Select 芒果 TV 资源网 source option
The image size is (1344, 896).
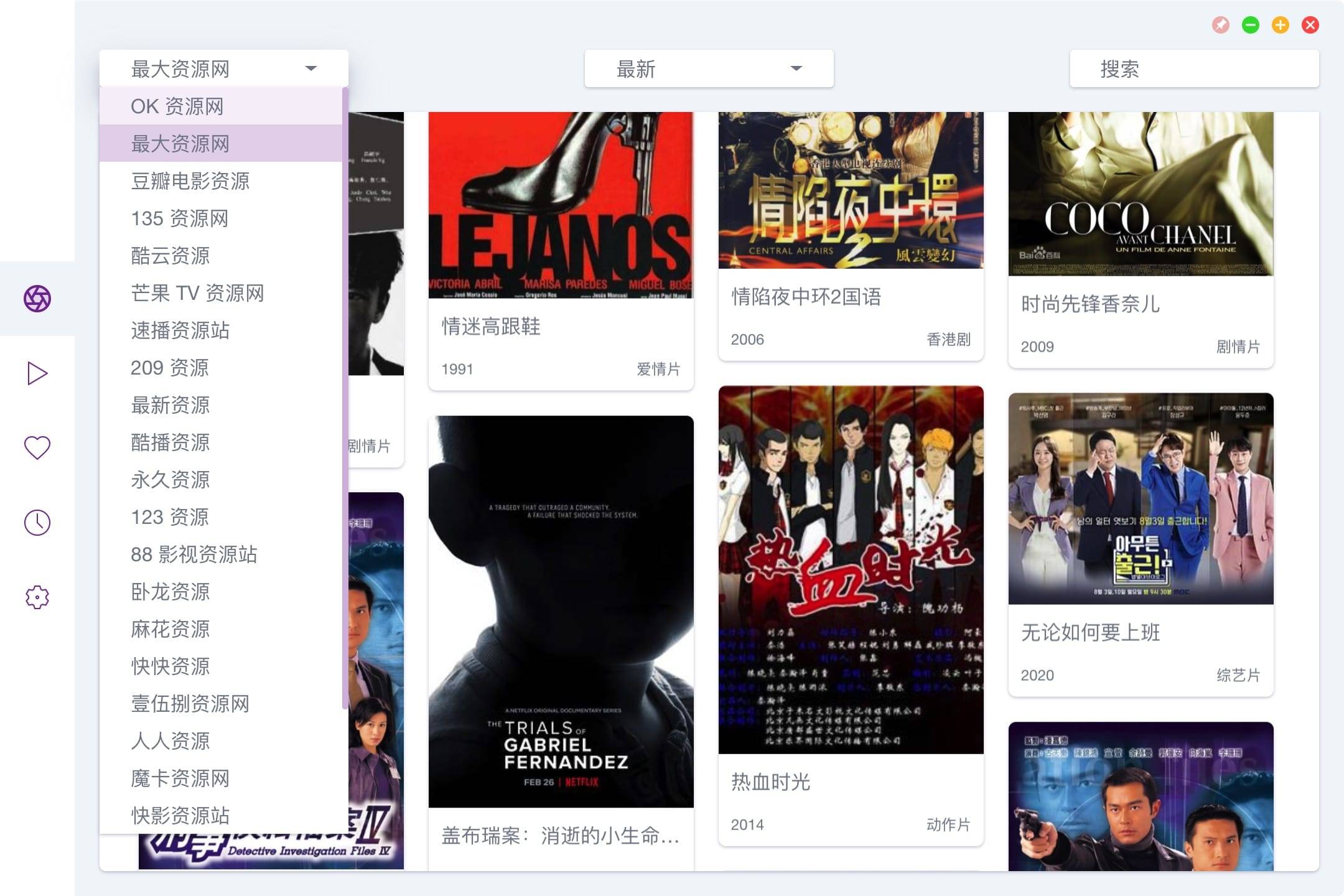(197, 293)
